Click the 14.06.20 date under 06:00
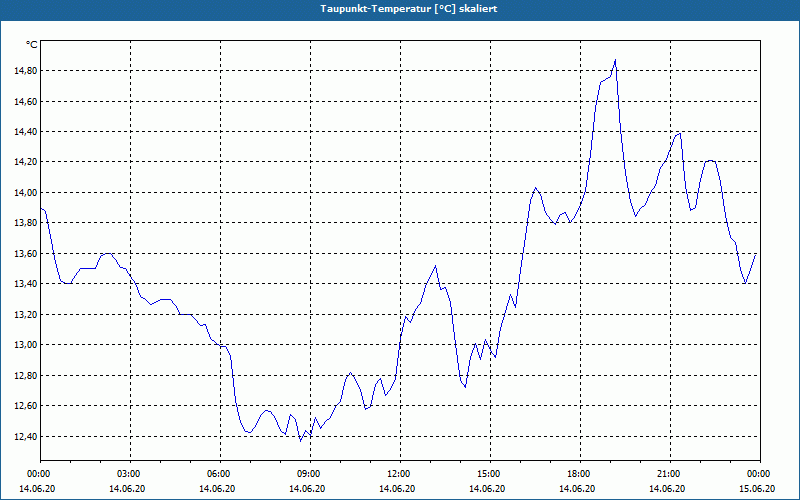800x500 pixels. (217, 489)
